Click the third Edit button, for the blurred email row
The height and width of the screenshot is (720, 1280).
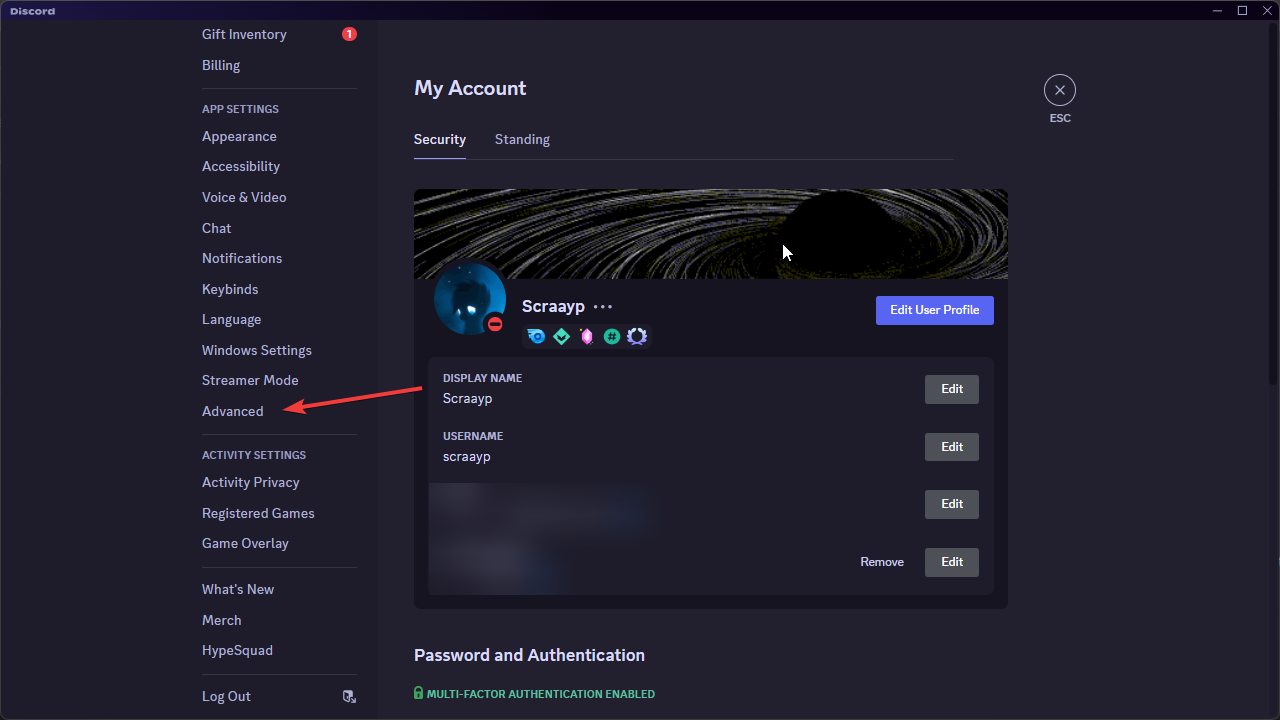(x=952, y=504)
